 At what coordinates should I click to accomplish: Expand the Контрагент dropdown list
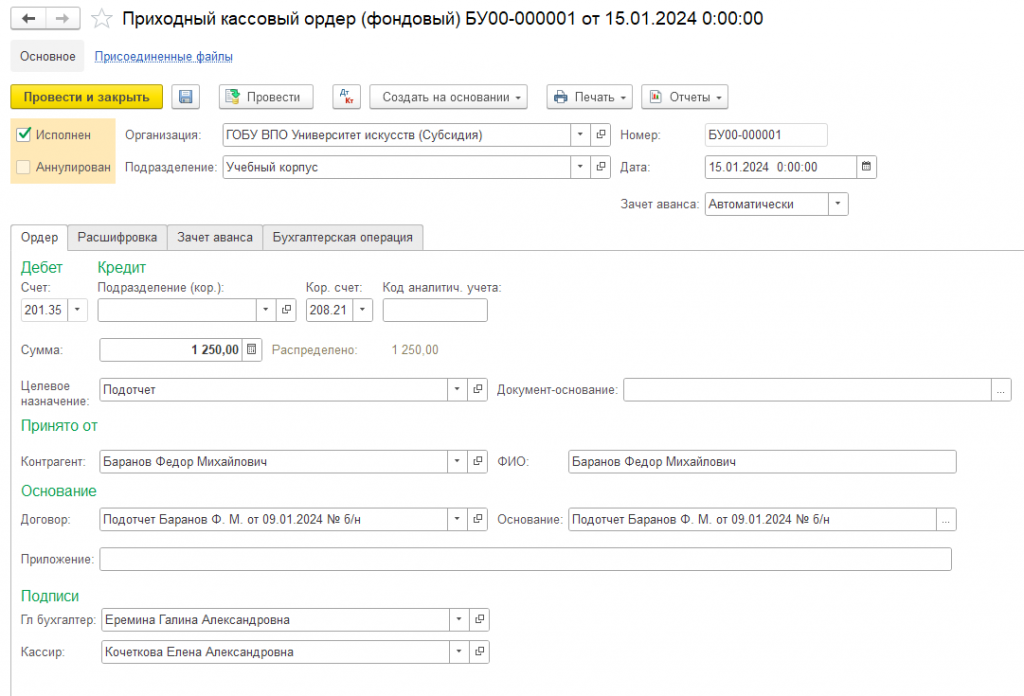457,462
